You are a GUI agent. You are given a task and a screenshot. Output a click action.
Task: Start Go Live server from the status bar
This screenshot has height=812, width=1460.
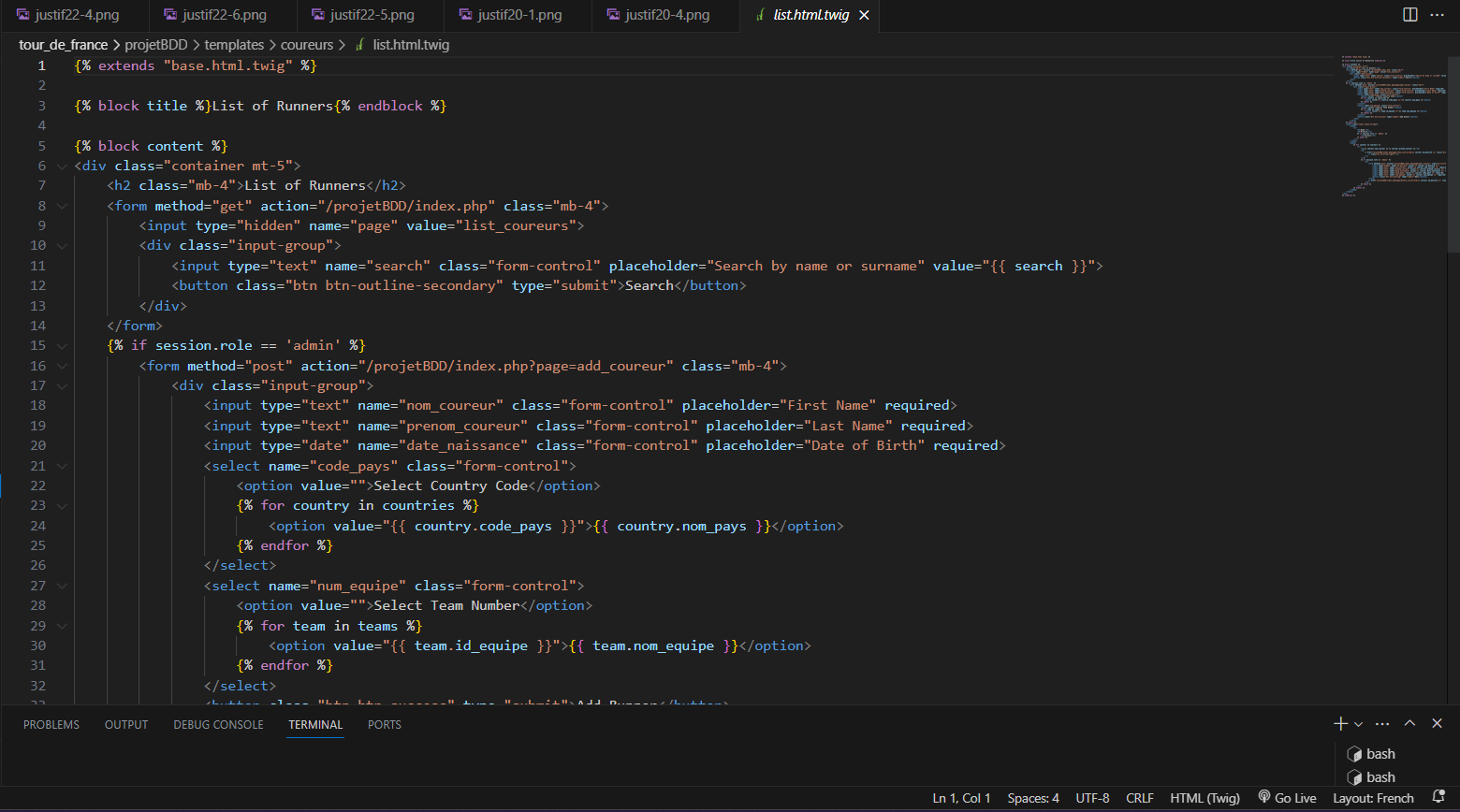click(x=1287, y=798)
